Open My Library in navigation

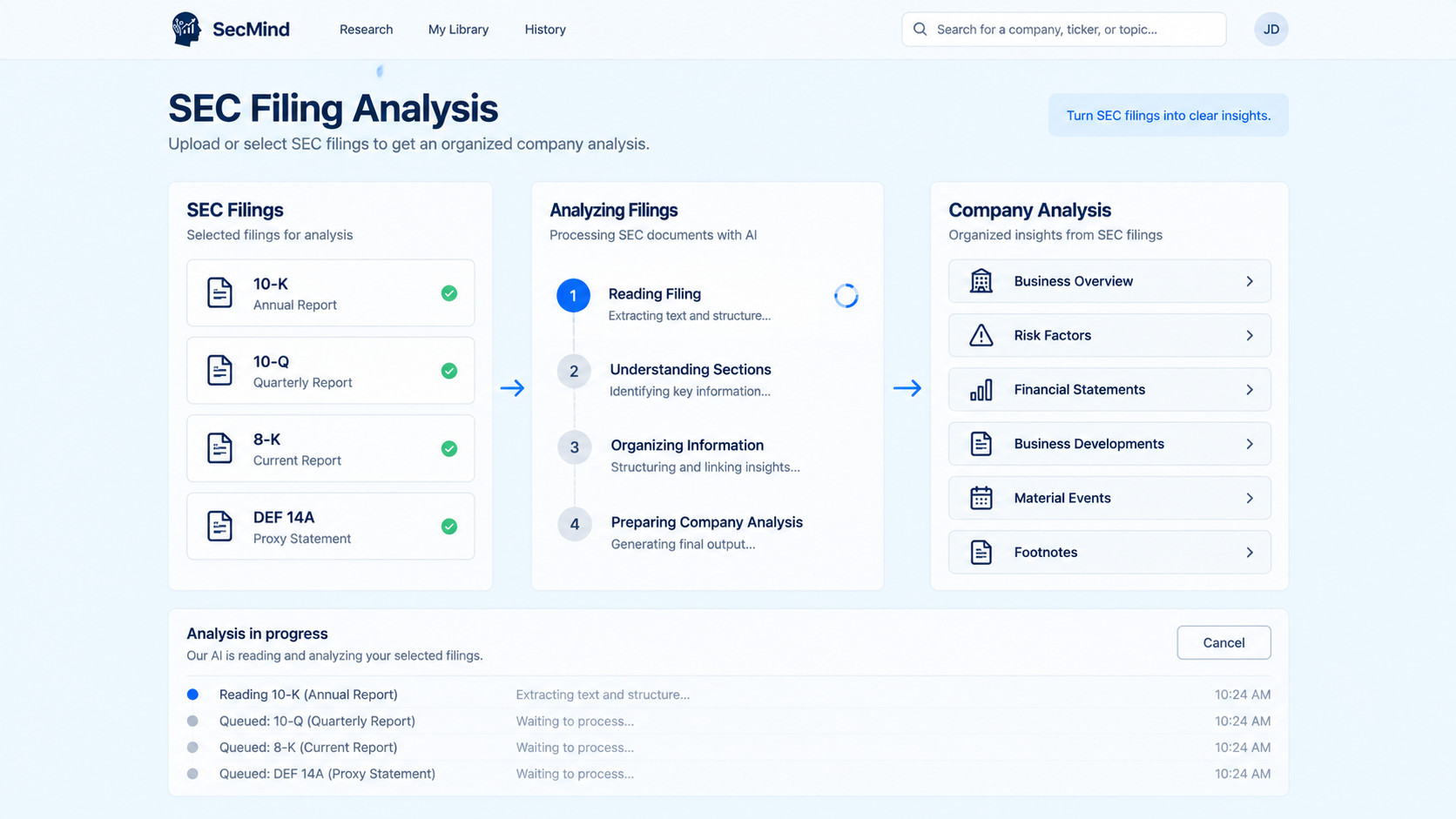(x=458, y=30)
